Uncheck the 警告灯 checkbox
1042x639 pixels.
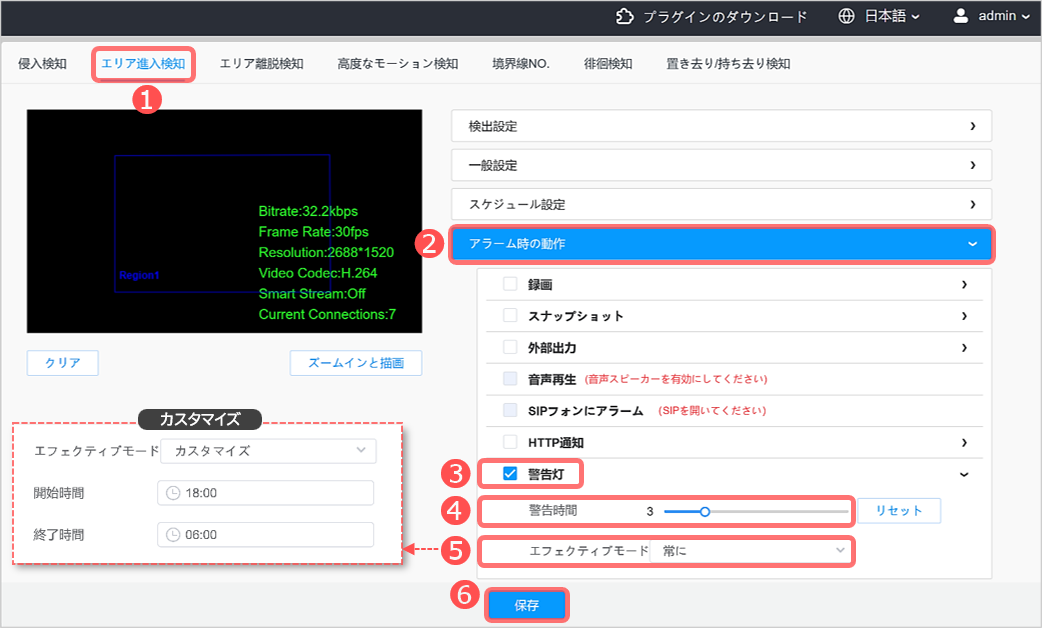(510, 473)
